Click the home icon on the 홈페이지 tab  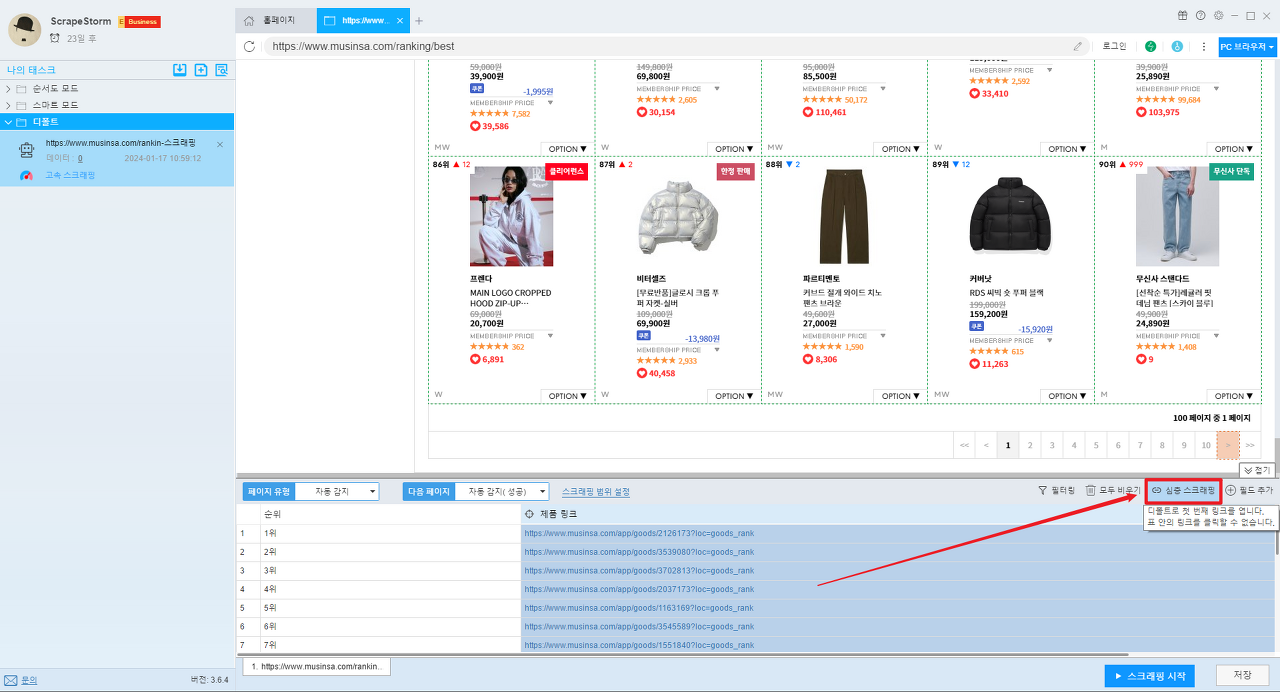250,20
